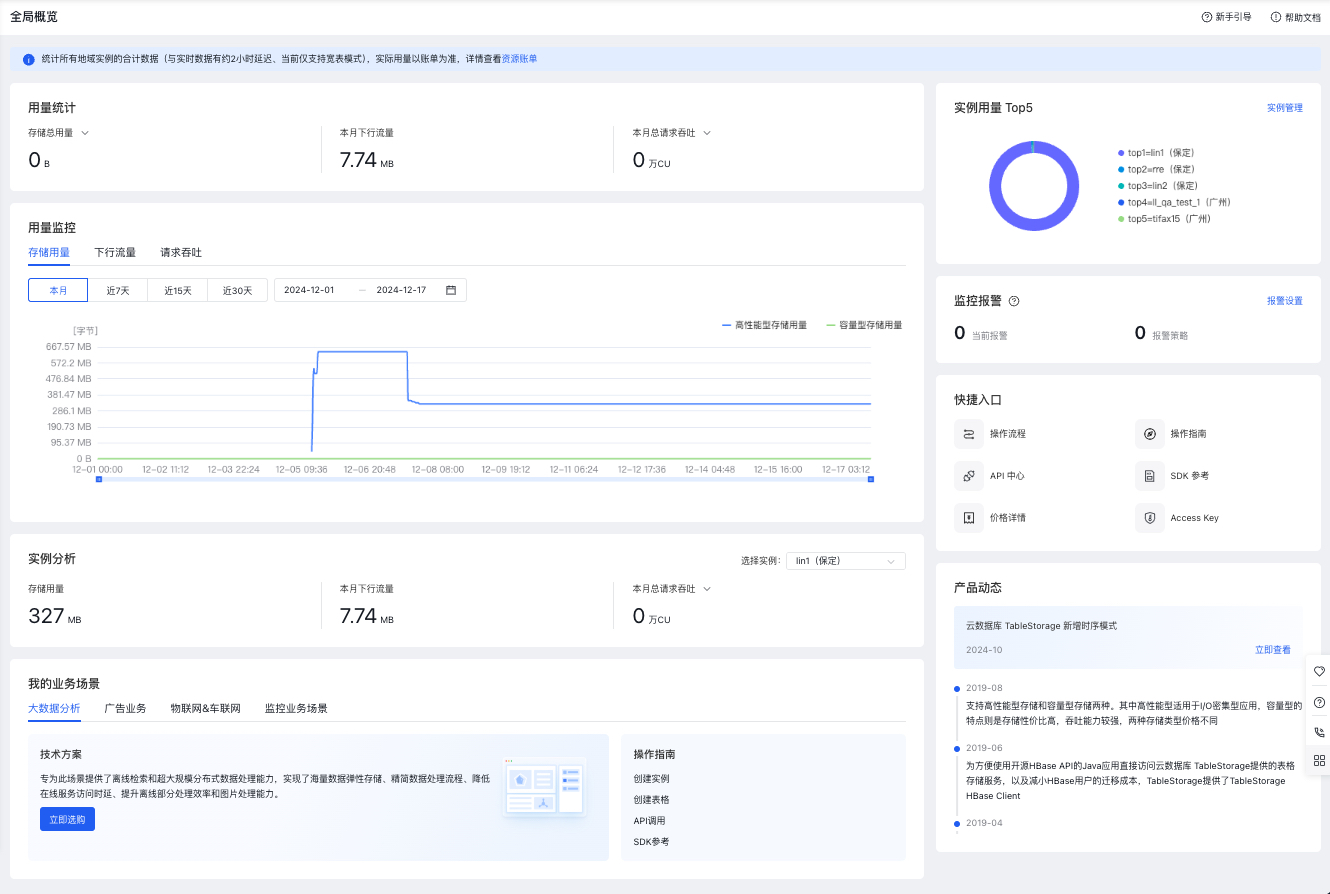Open 选择实例 lin1 dropdown
Screen dimensions: 1330x894
(846, 561)
